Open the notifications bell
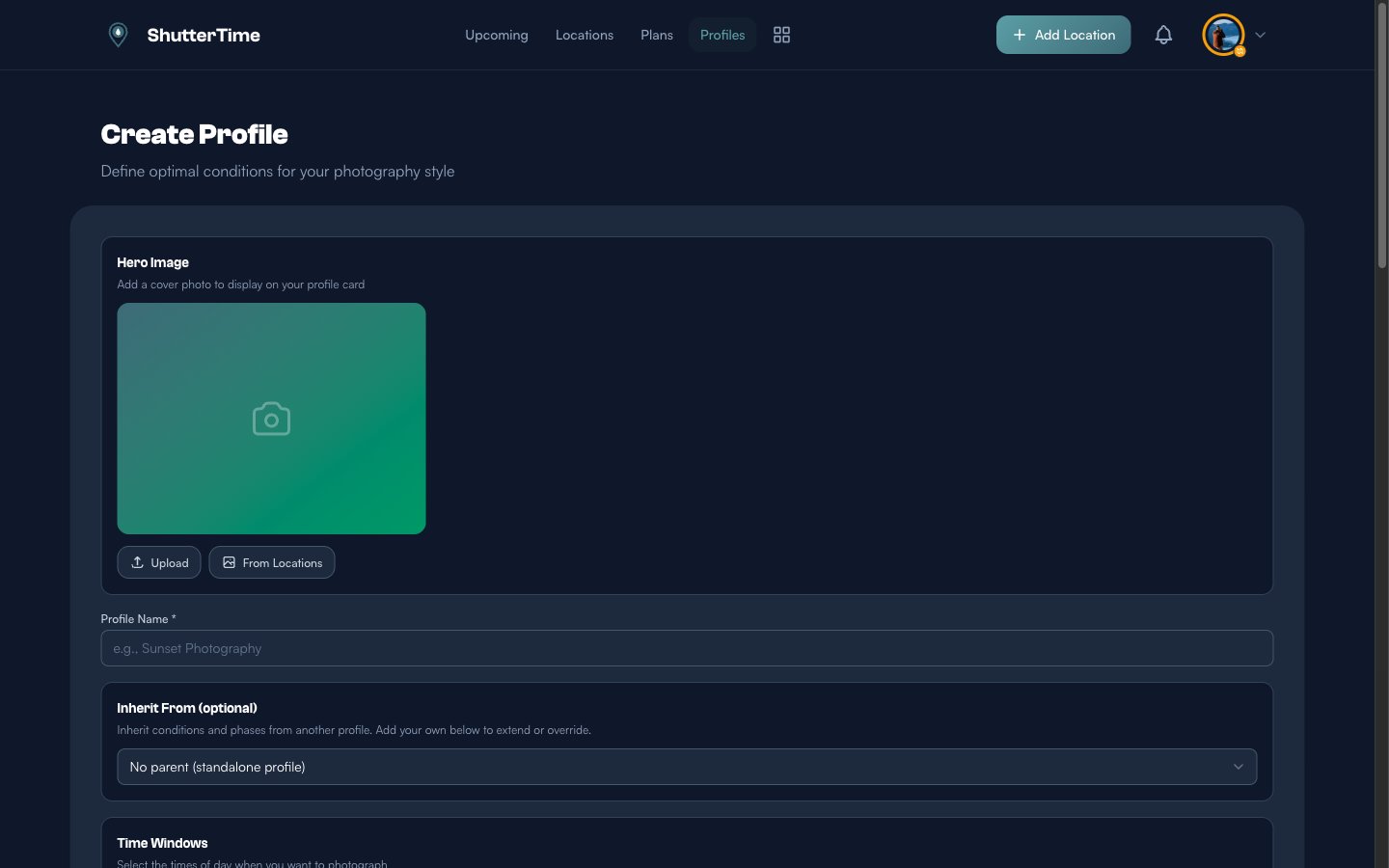1389x868 pixels. point(1163,35)
